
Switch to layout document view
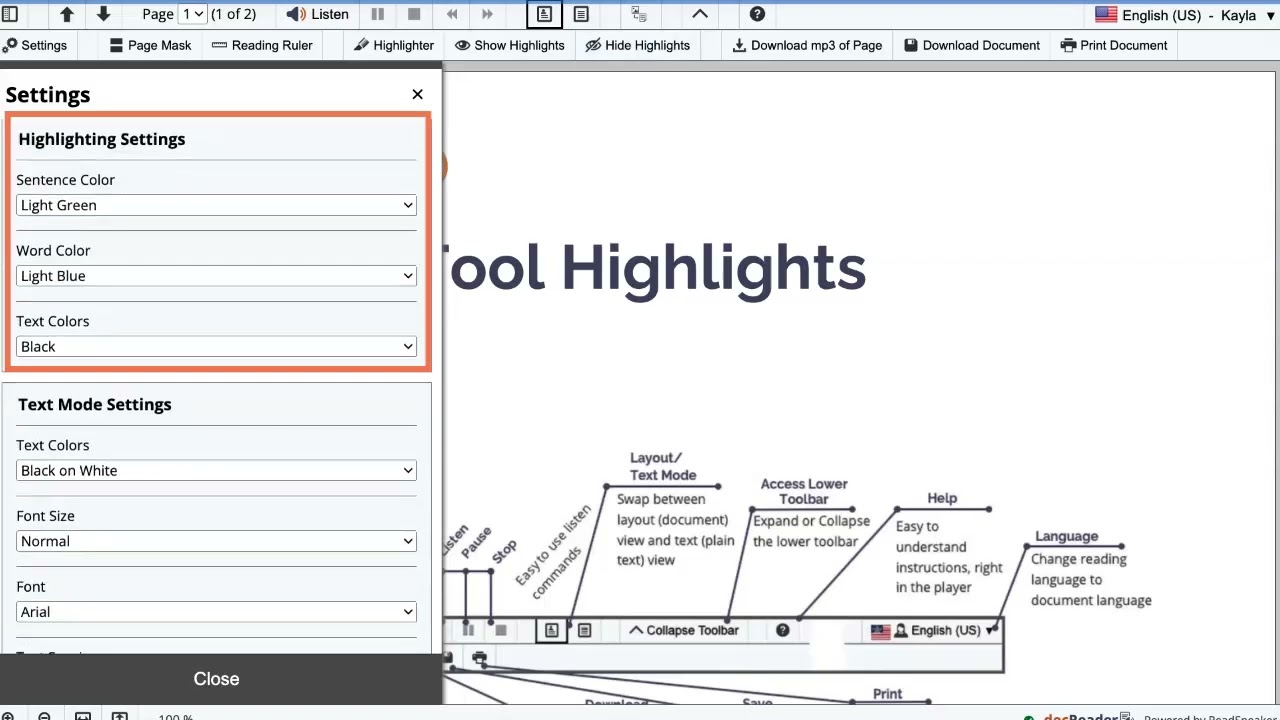544,14
